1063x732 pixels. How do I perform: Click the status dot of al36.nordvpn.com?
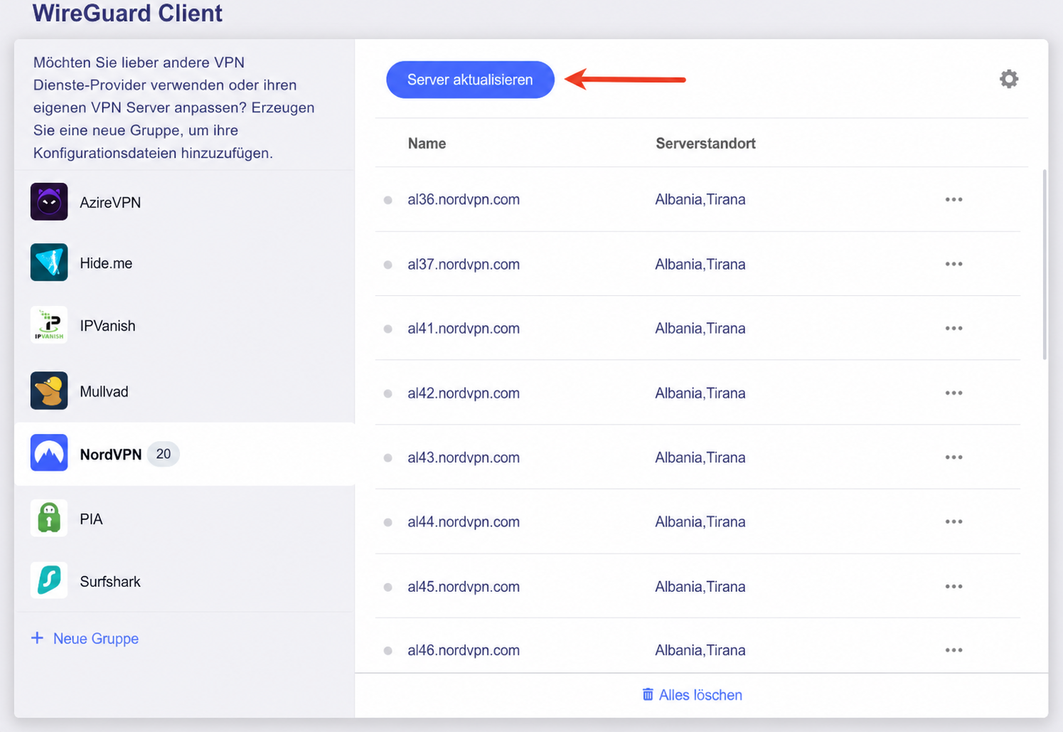click(388, 200)
